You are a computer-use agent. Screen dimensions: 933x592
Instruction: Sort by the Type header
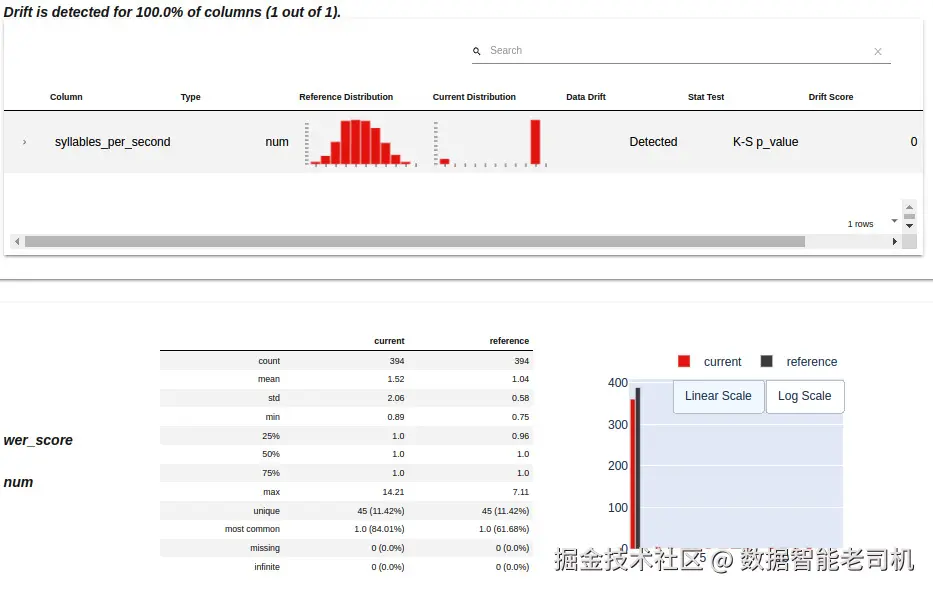coord(190,97)
